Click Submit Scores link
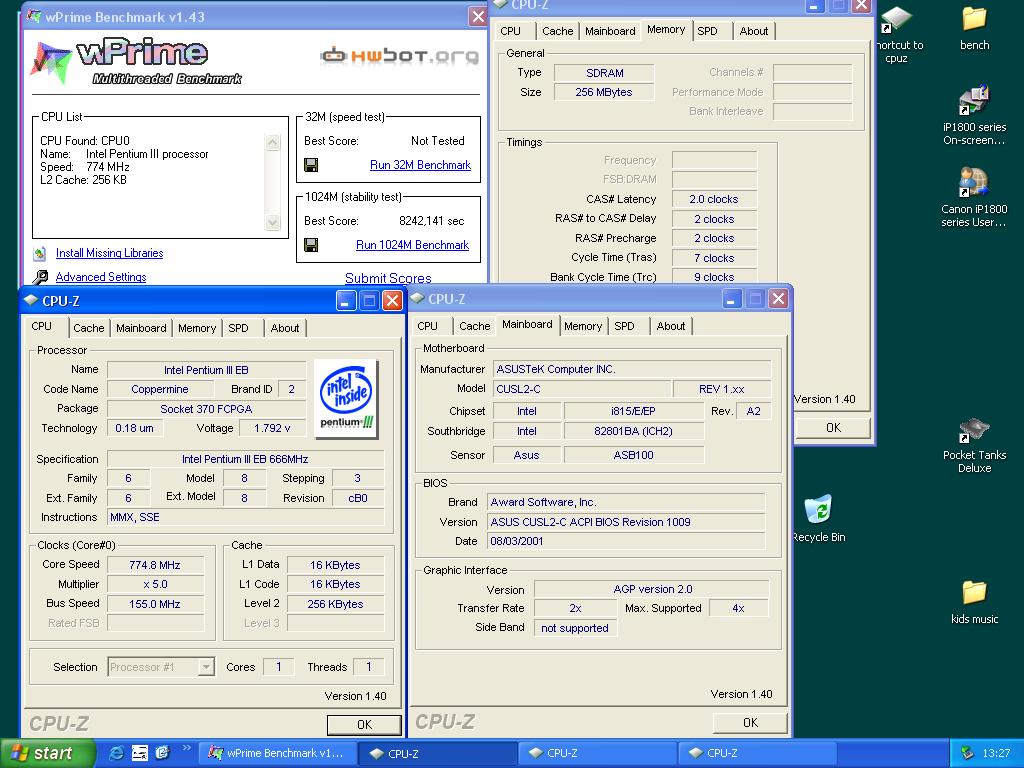This screenshot has width=1024, height=768. tap(388, 278)
